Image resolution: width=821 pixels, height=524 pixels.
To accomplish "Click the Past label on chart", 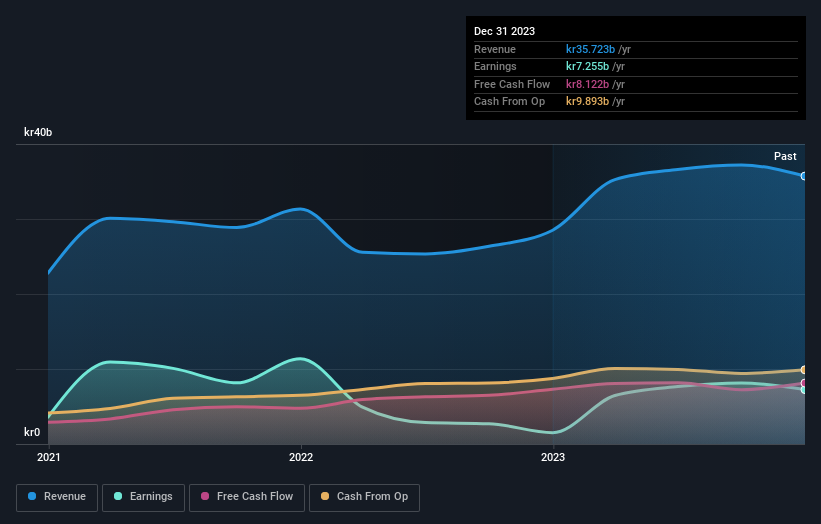I will click(785, 156).
